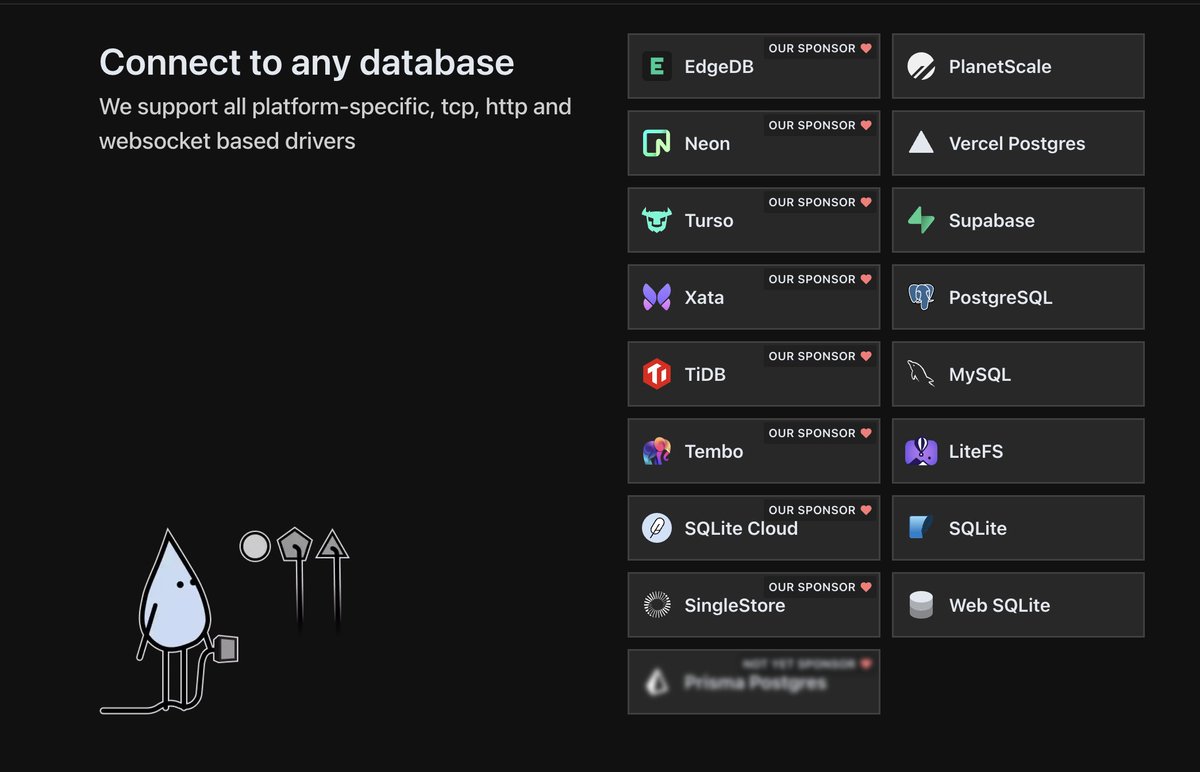
Task: Click the Prisma Postgres logo icon
Action: click(657, 683)
